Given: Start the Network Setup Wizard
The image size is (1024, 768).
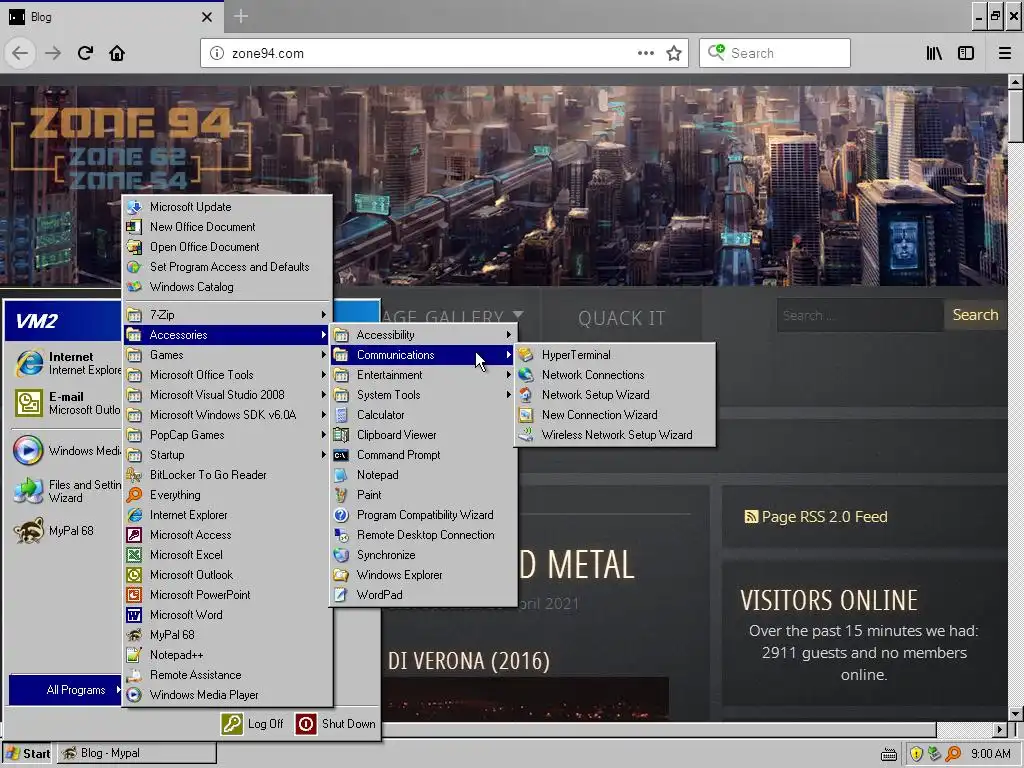Looking at the screenshot, I should 615,394.
